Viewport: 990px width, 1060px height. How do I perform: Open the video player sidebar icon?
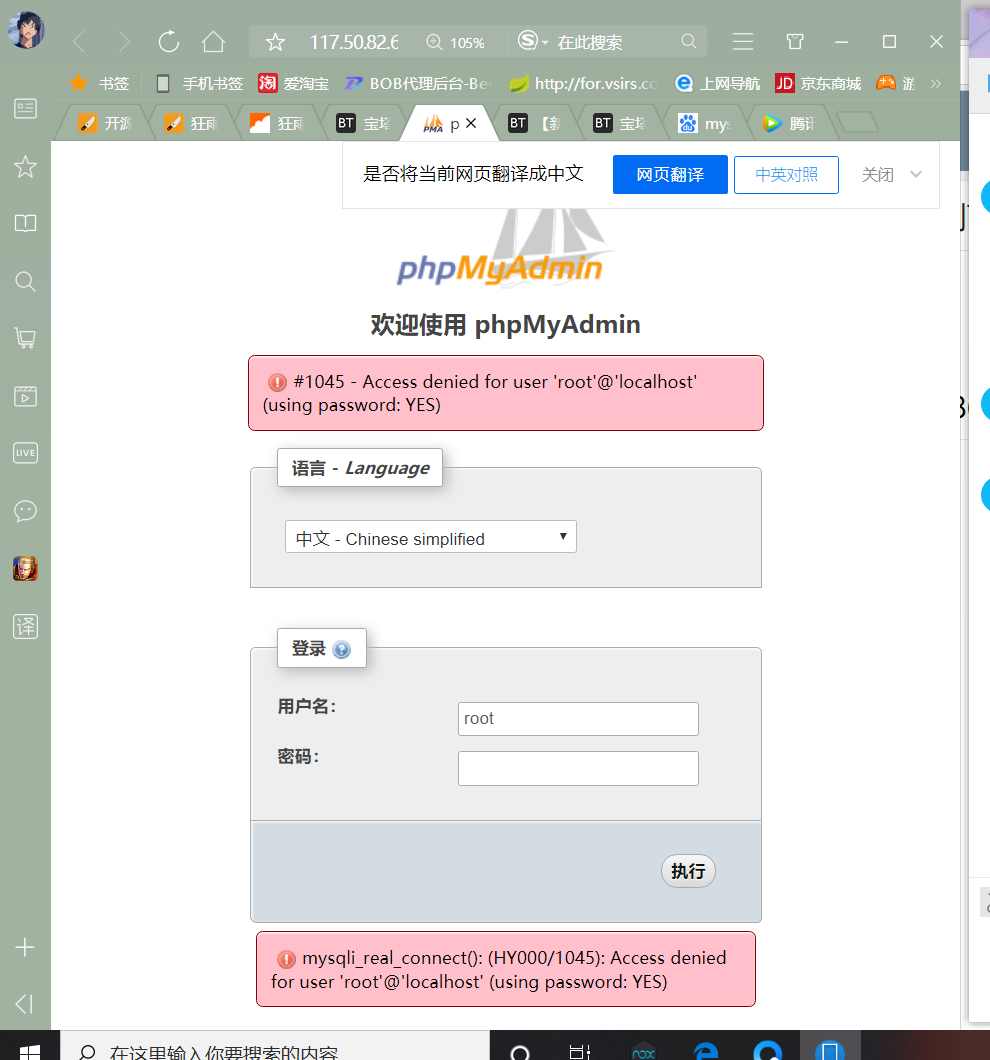(x=26, y=396)
